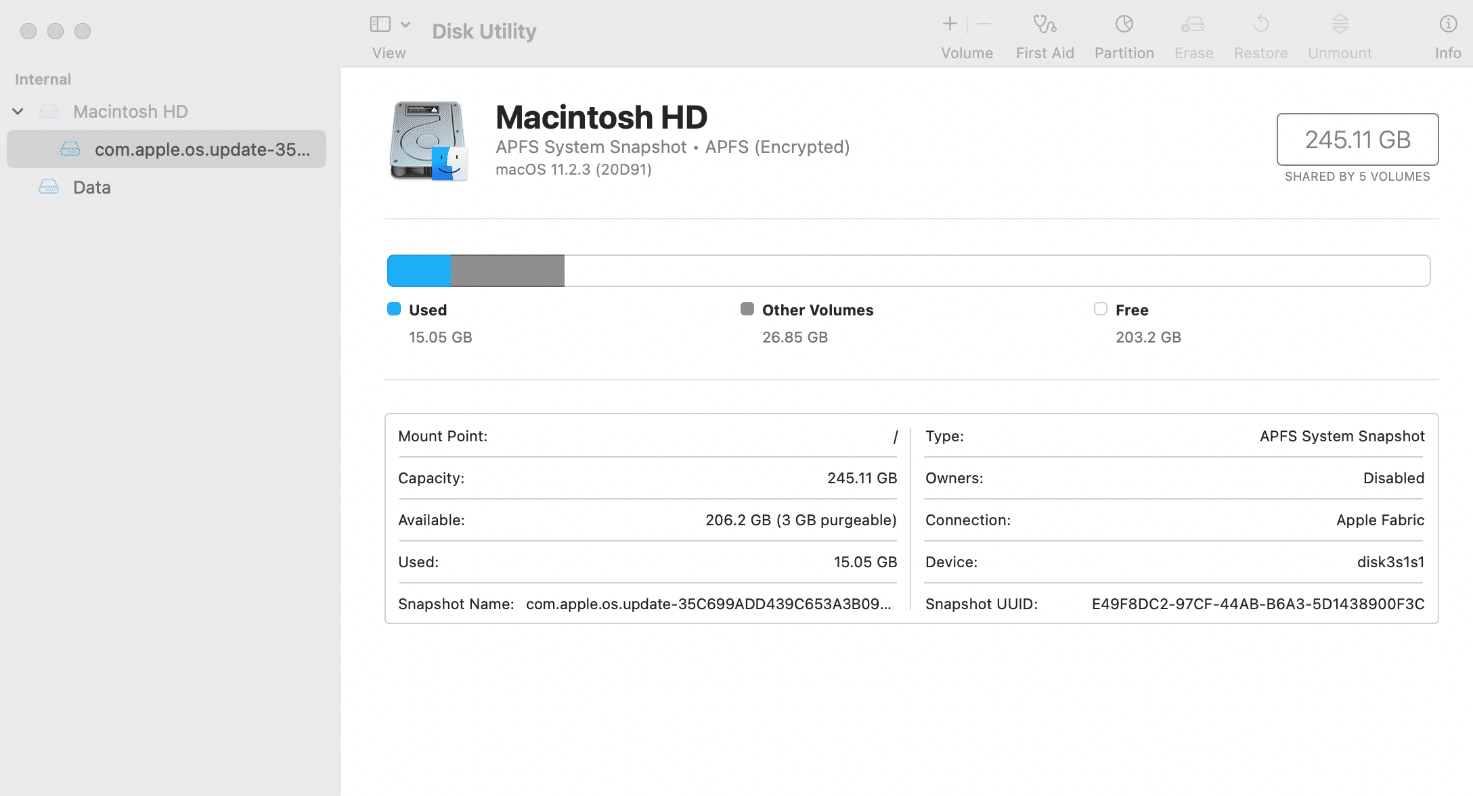The height and width of the screenshot is (796, 1473).
Task: Click the Erase icon
Action: pos(1193,35)
